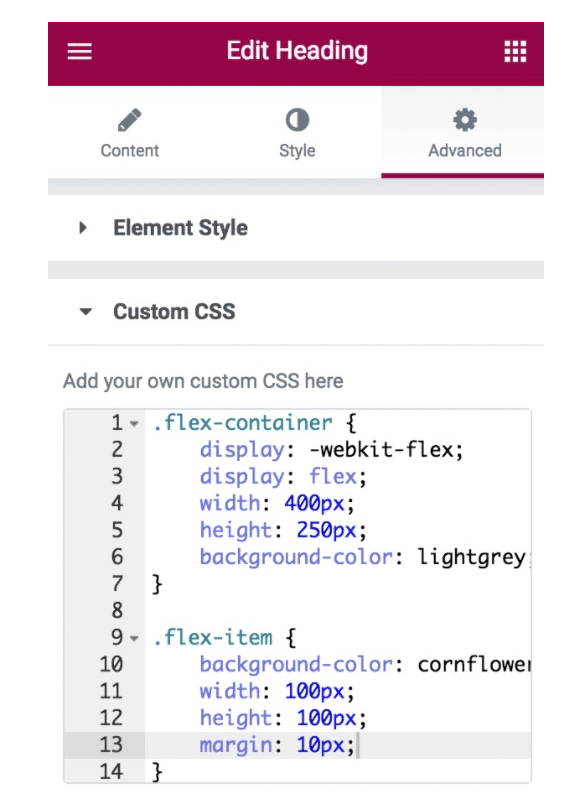The image size is (576, 800).
Task: Open the hamburger menu in header
Action: pyautogui.click(x=80, y=52)
